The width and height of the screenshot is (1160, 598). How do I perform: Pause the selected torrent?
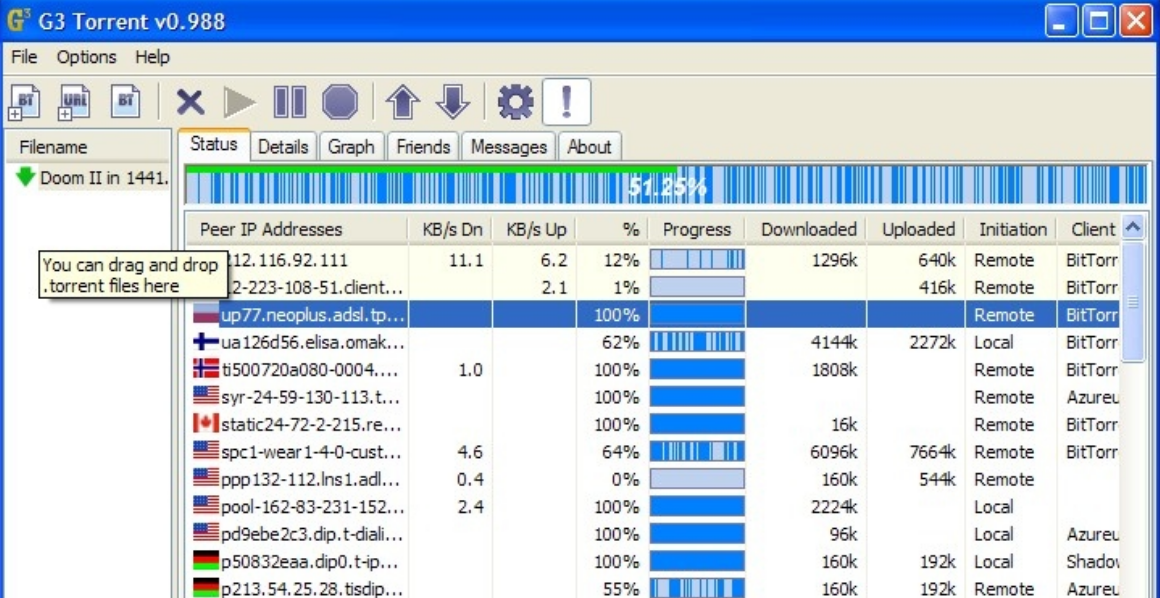click(289, 102)
